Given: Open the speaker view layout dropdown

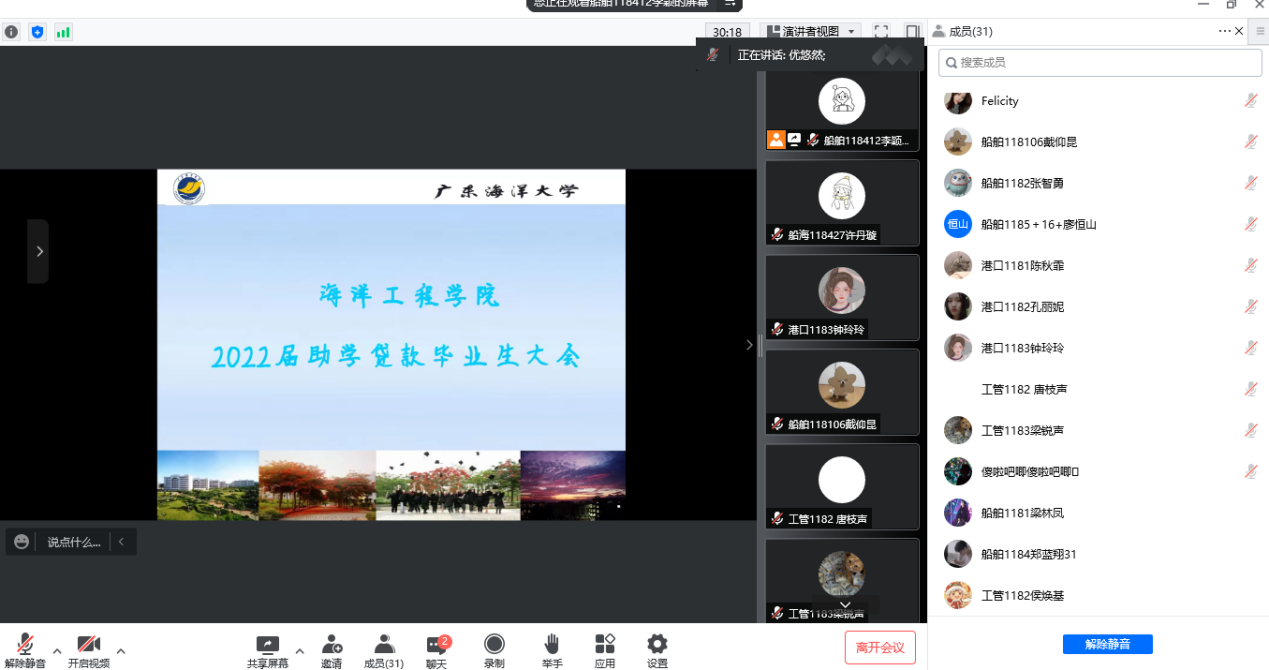Looking at the screenshot, I should (810, 32).
